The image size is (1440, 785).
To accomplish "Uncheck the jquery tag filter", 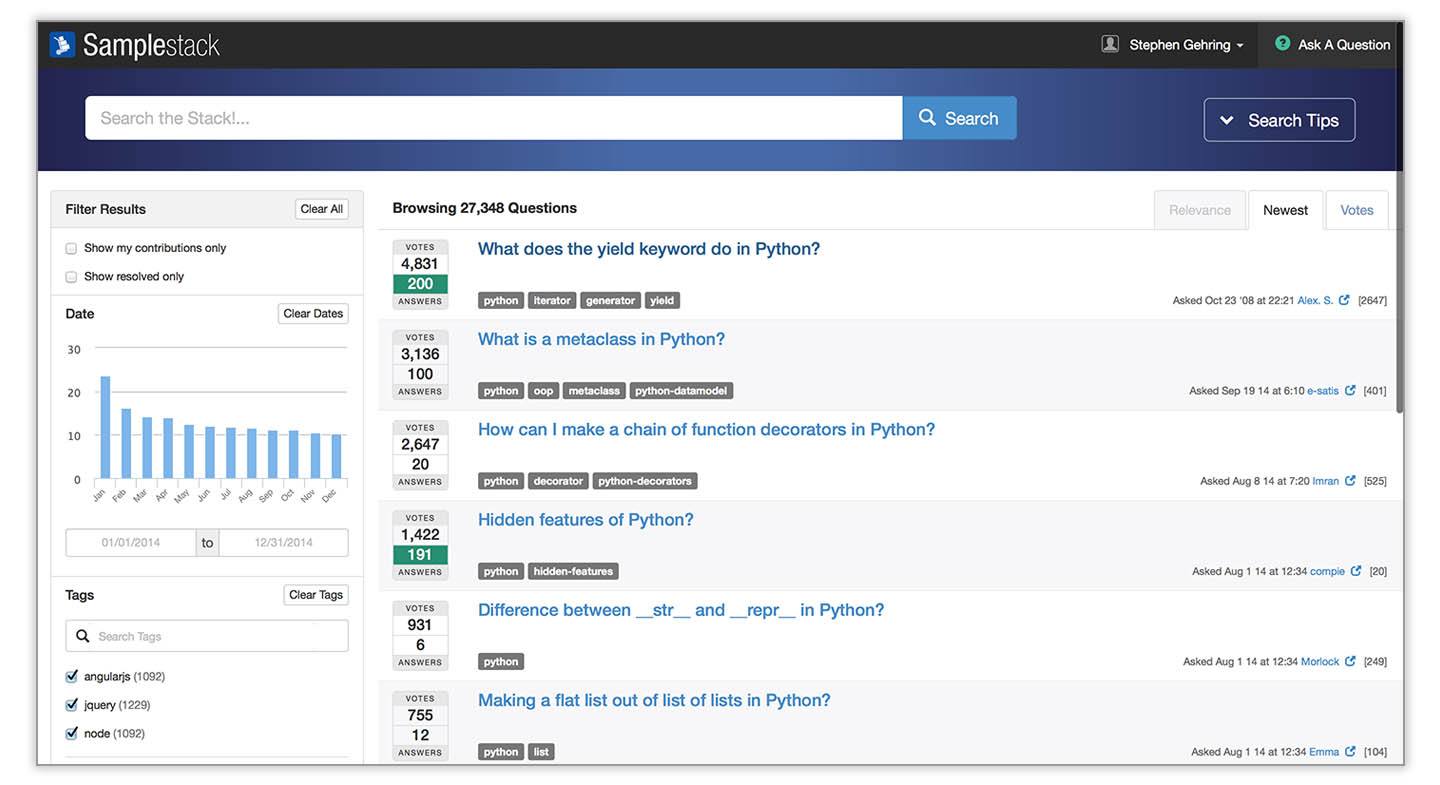I will (x=71, y=705).
